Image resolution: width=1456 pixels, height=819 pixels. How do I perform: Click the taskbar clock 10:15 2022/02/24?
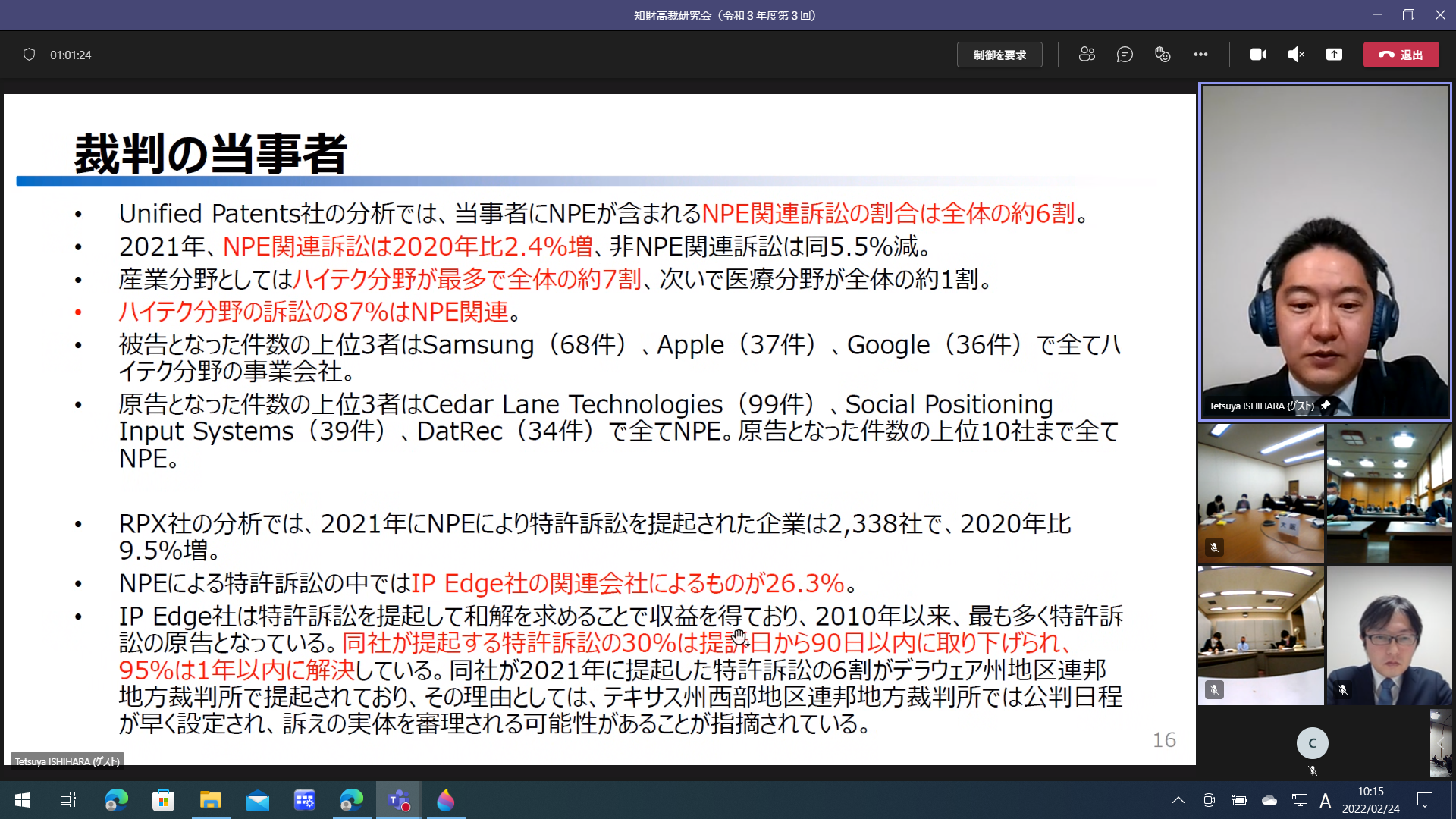click(x=1370, y=800)
